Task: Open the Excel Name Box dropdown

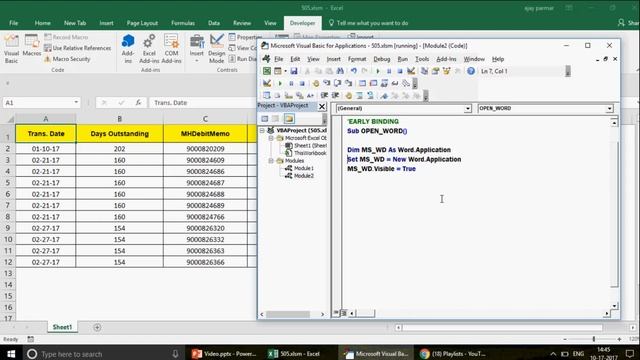Action: [x=76, y=102]
